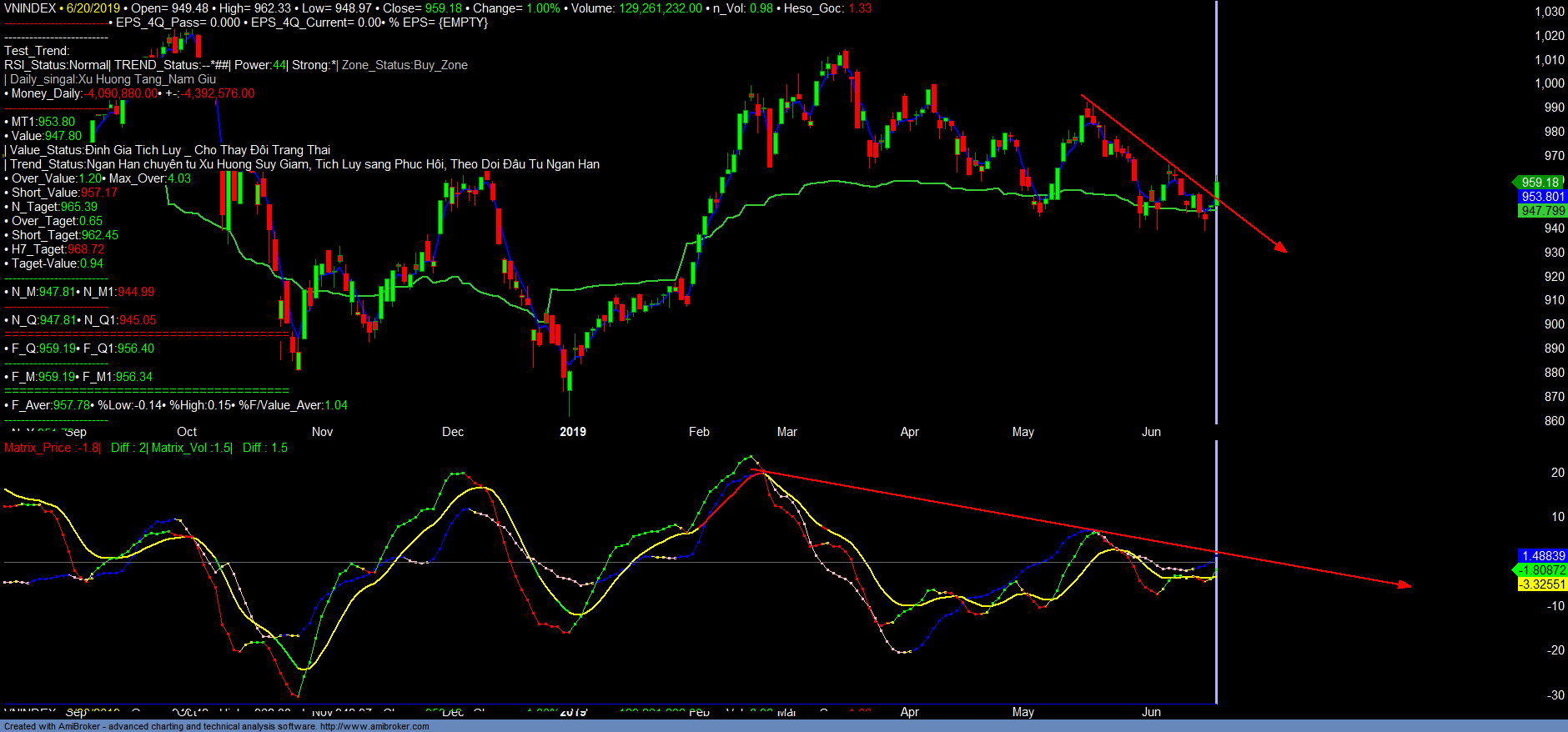Select the blue 1.48839 indicator marker

click(1543, 556)
